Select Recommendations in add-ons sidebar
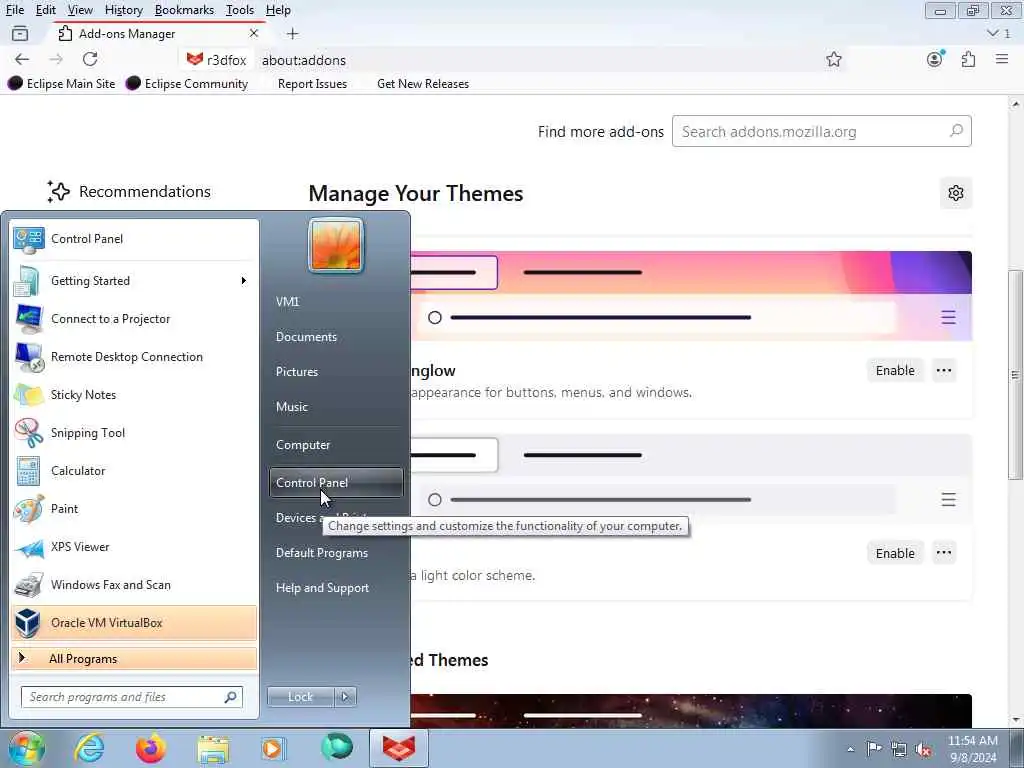 tap(129, 191)
